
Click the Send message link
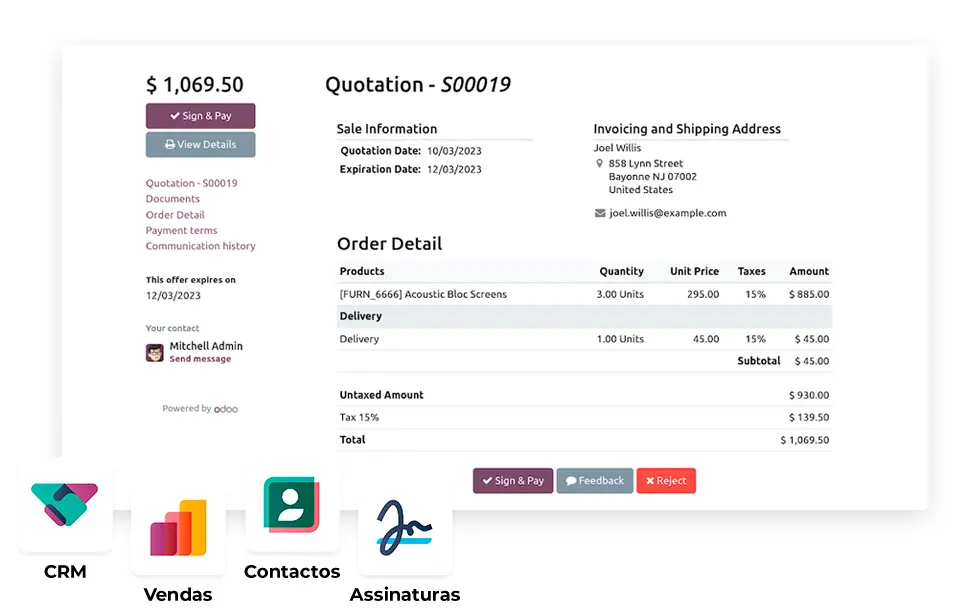[x=200, y=359]
